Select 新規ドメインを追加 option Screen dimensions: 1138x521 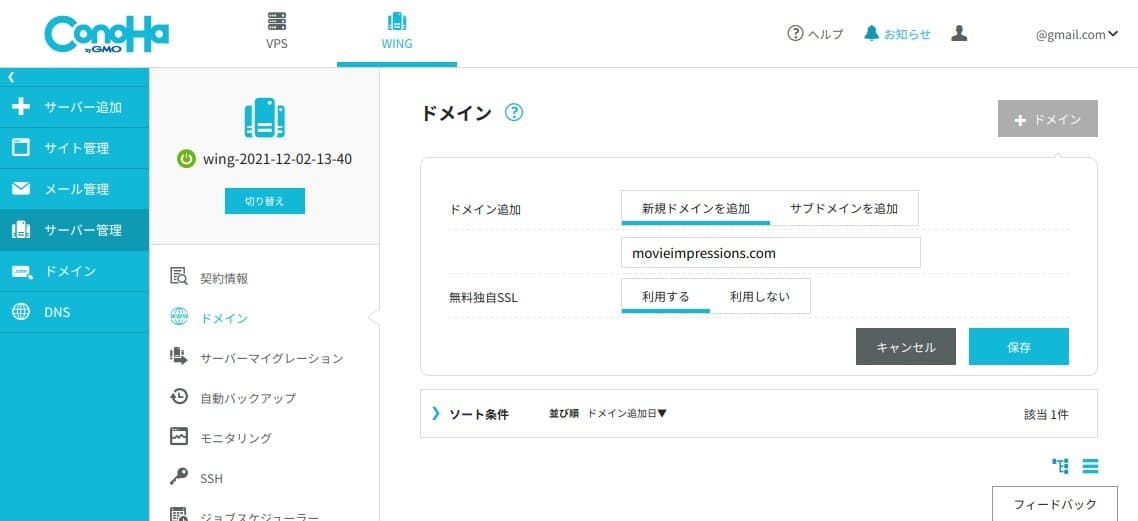point(695,208)
